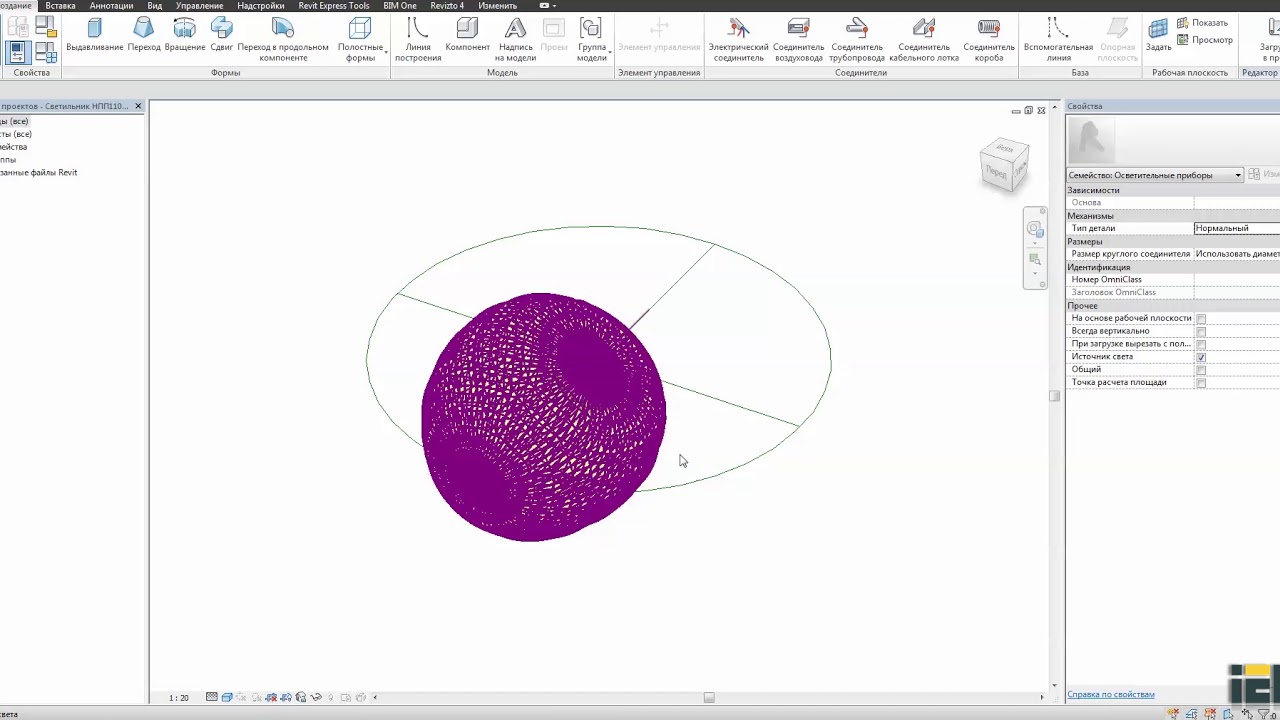Add a Соединитель короба connector
Image resolution: width=1280 pixels, height=720 pixels.
pos(989,40)
